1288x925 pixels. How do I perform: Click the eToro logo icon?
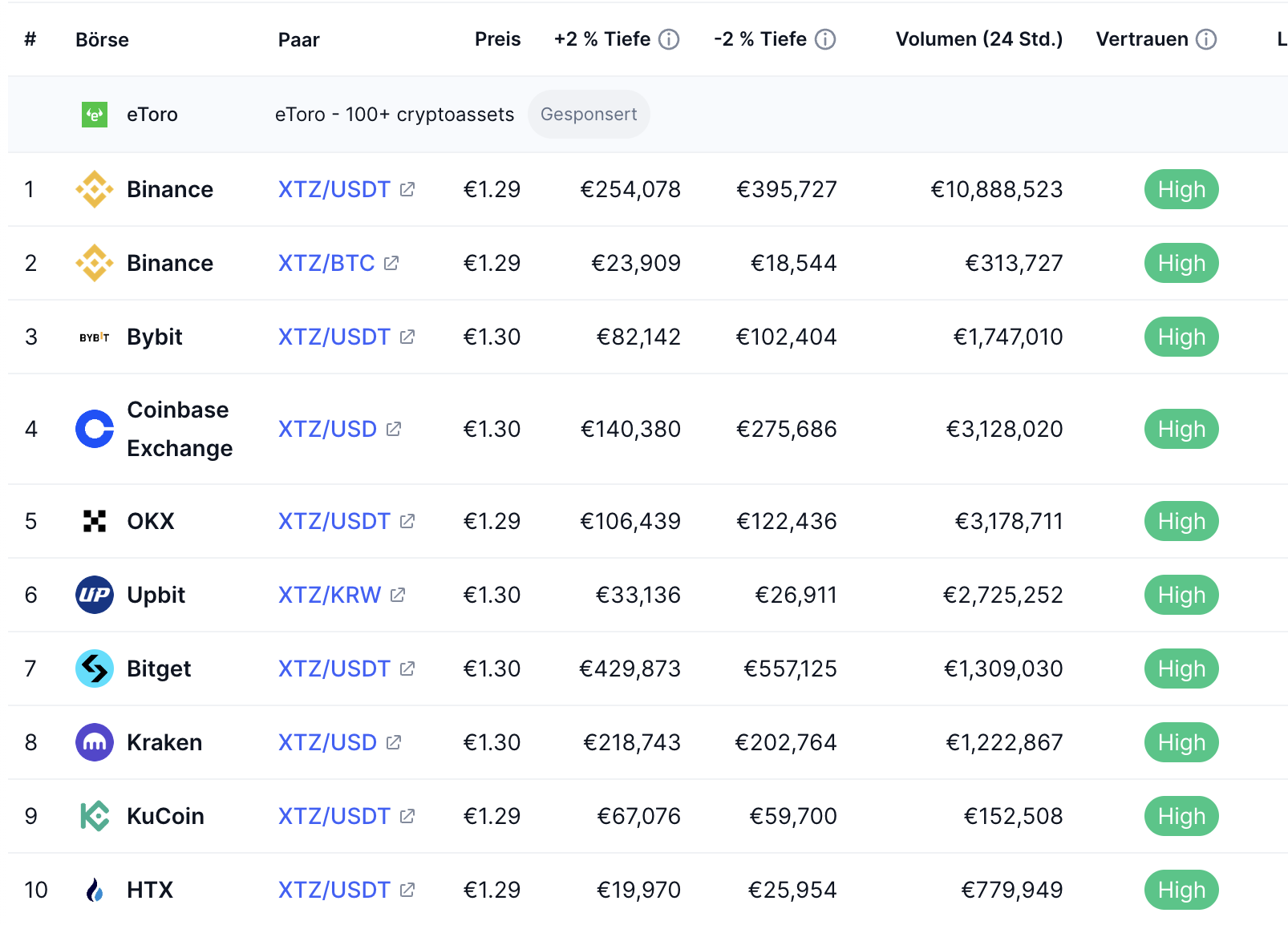click(95, 115)
